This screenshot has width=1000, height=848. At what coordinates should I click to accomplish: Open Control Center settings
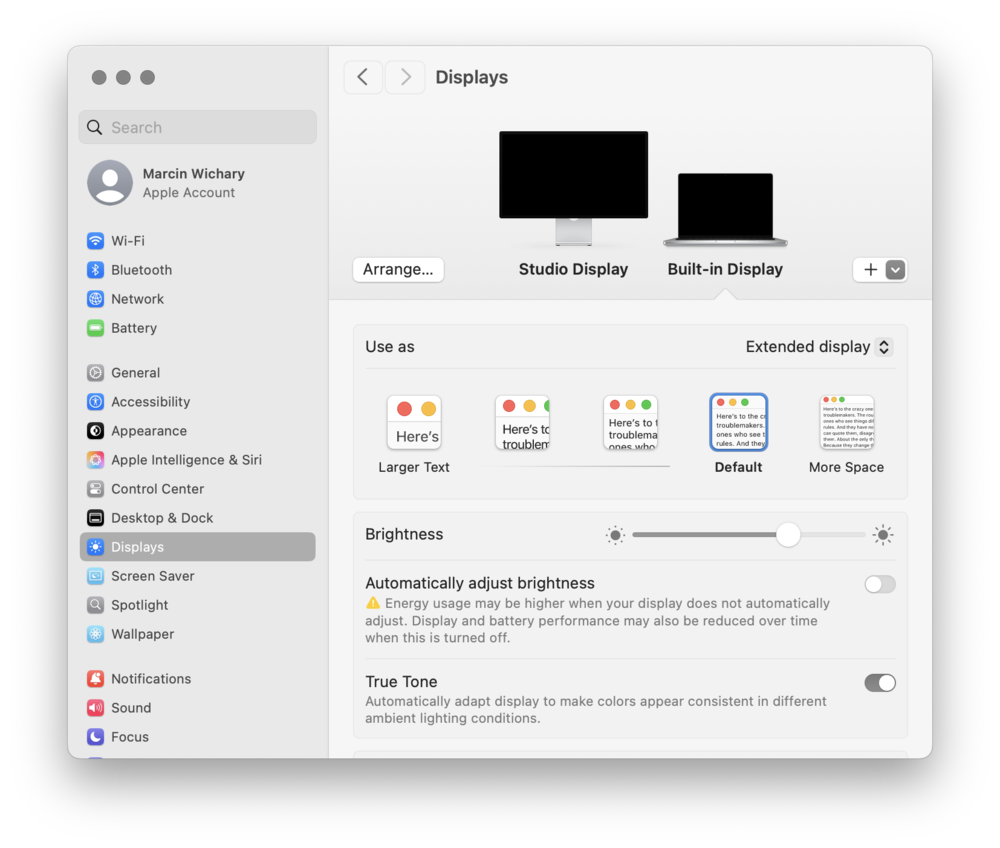[198, 489]
